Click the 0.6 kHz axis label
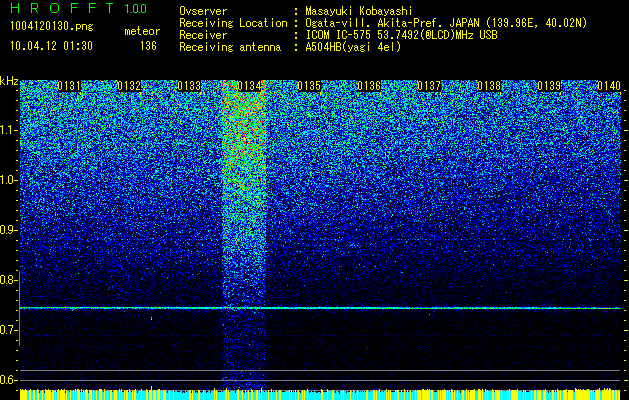This screenshot has width=629, height=400. tap(8, 380)
